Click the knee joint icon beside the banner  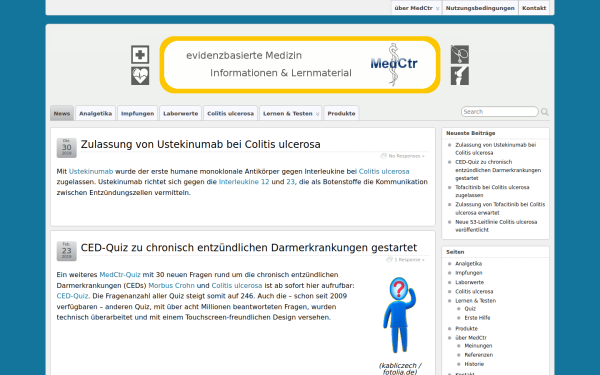[460, 76]
